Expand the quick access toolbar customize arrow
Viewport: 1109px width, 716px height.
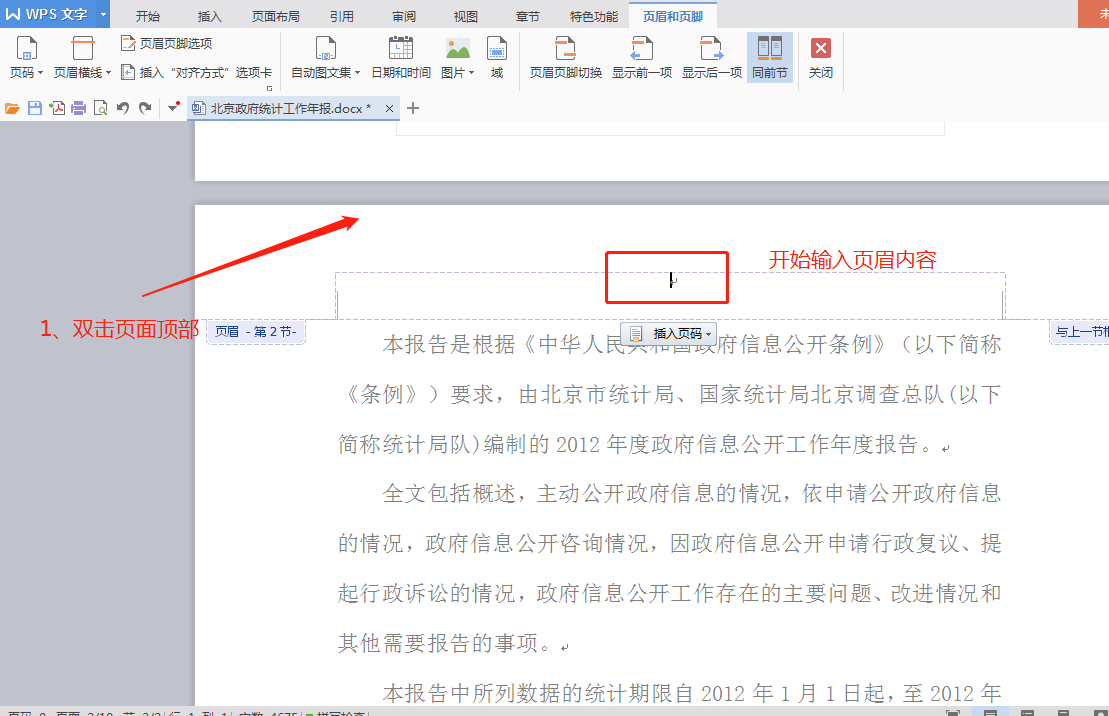click(x=173, y=108)
